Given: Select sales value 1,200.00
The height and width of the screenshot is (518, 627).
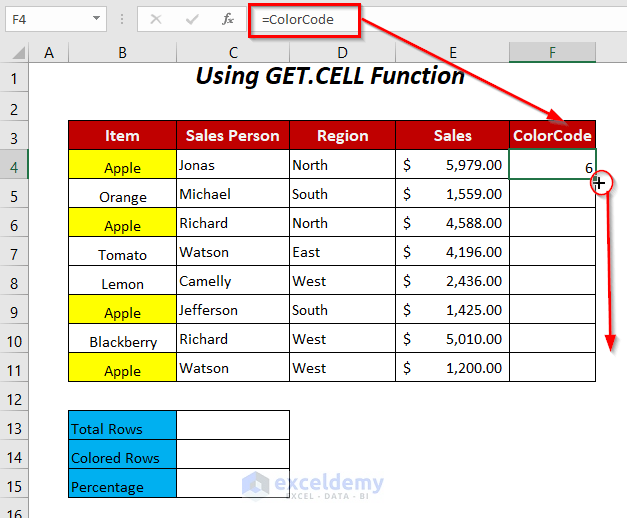Looking at the screenshot, I should click(452, 367).
